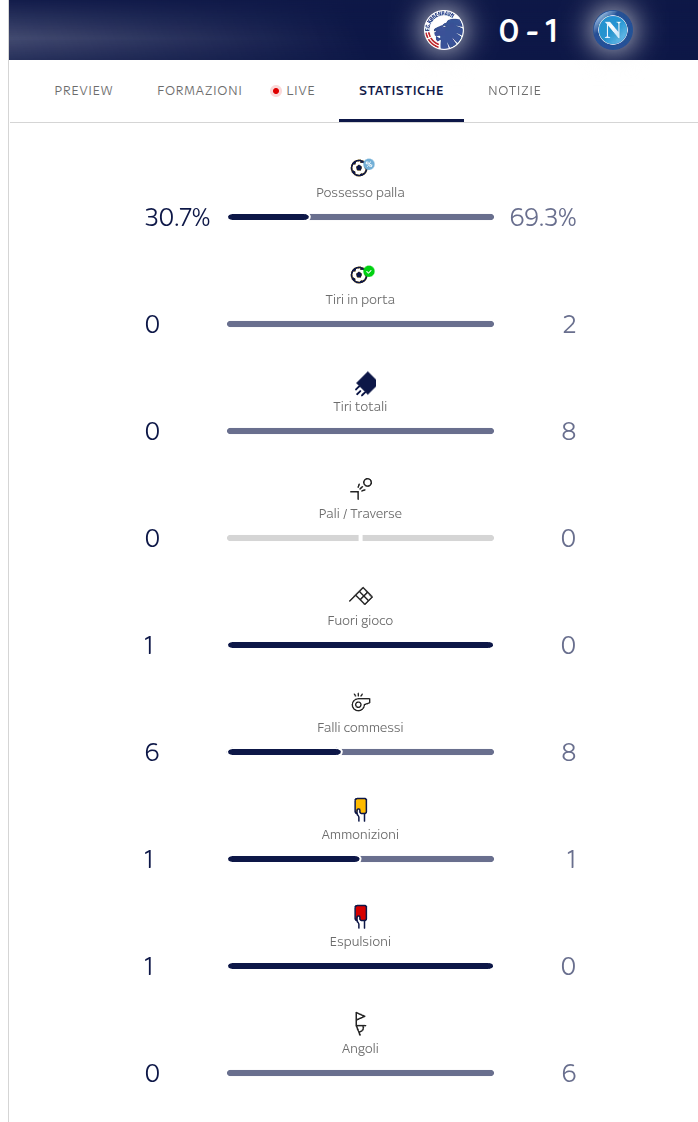This screenshot has height=1122, width=698.
Task: Click the ball possession icon
Action: tap(361, 167)
